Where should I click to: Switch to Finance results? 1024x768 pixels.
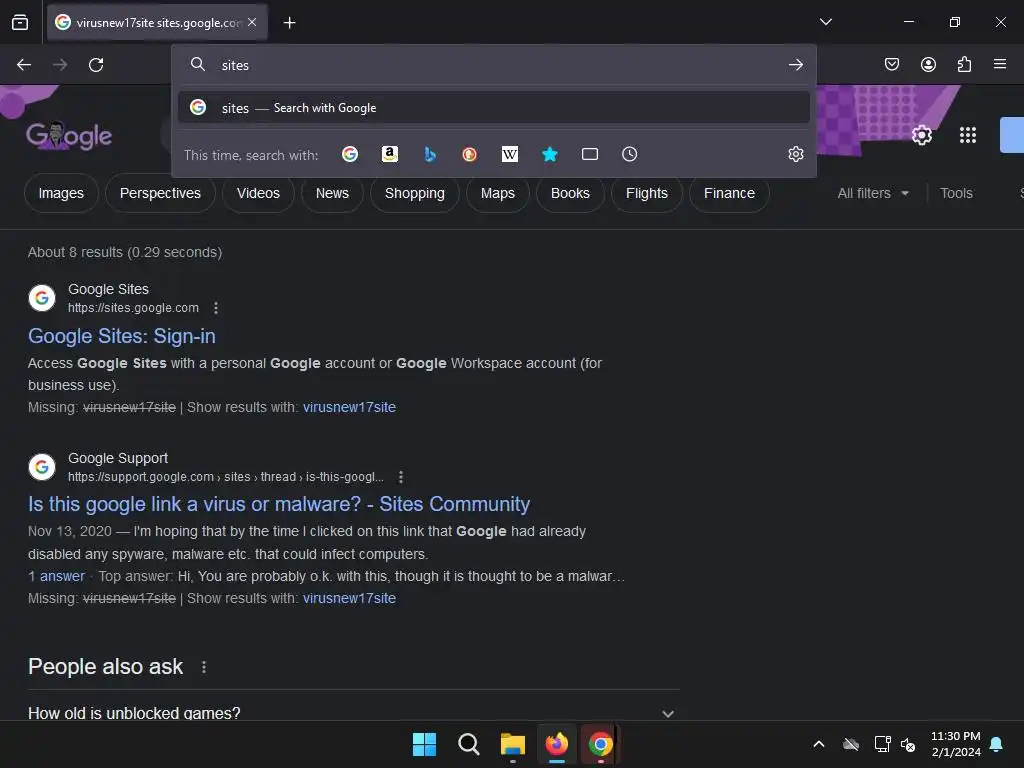coord(729,193)
